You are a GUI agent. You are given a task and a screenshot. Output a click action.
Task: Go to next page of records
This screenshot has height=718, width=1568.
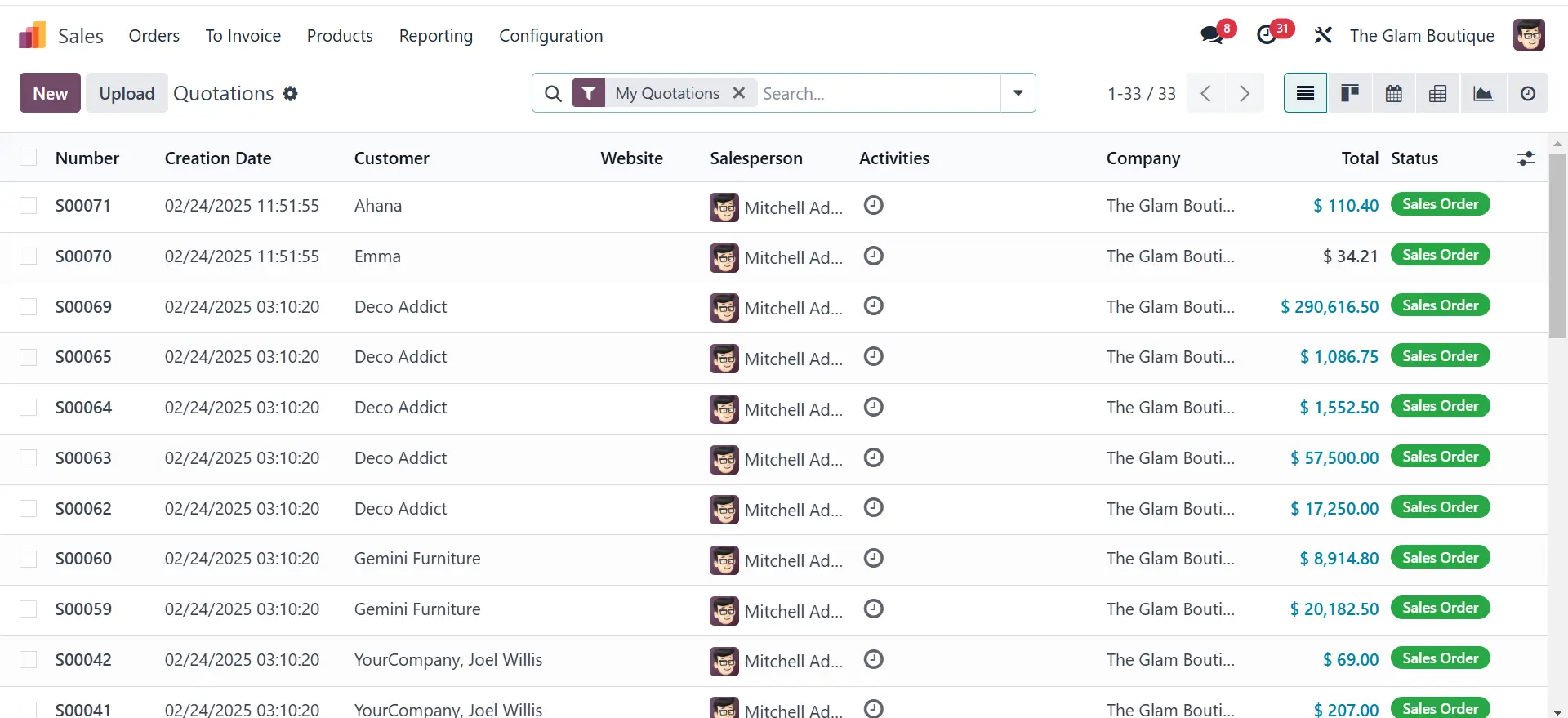click(x=1245, y=93)
